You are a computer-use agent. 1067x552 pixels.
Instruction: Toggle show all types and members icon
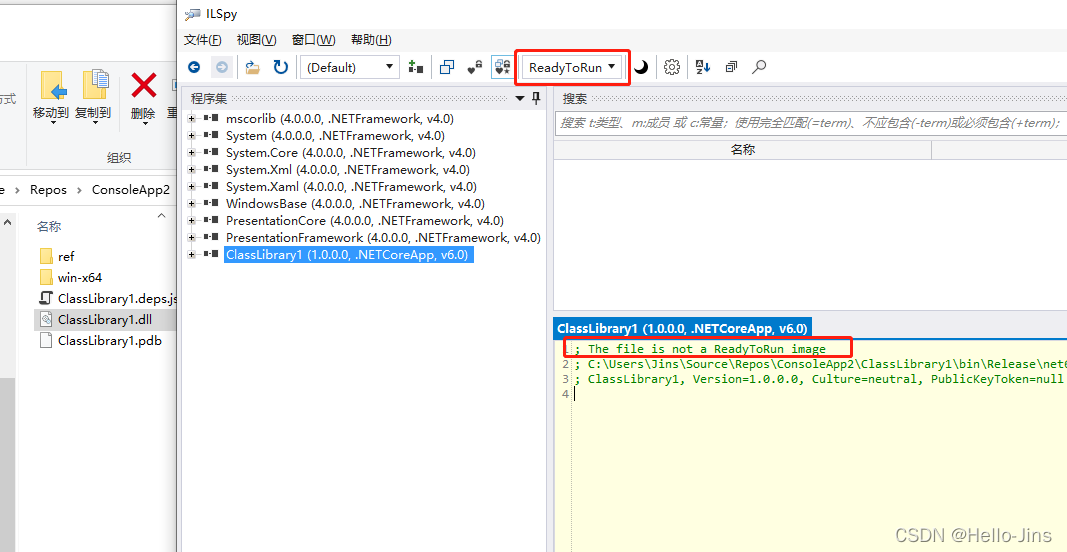(x=502, y=67)
